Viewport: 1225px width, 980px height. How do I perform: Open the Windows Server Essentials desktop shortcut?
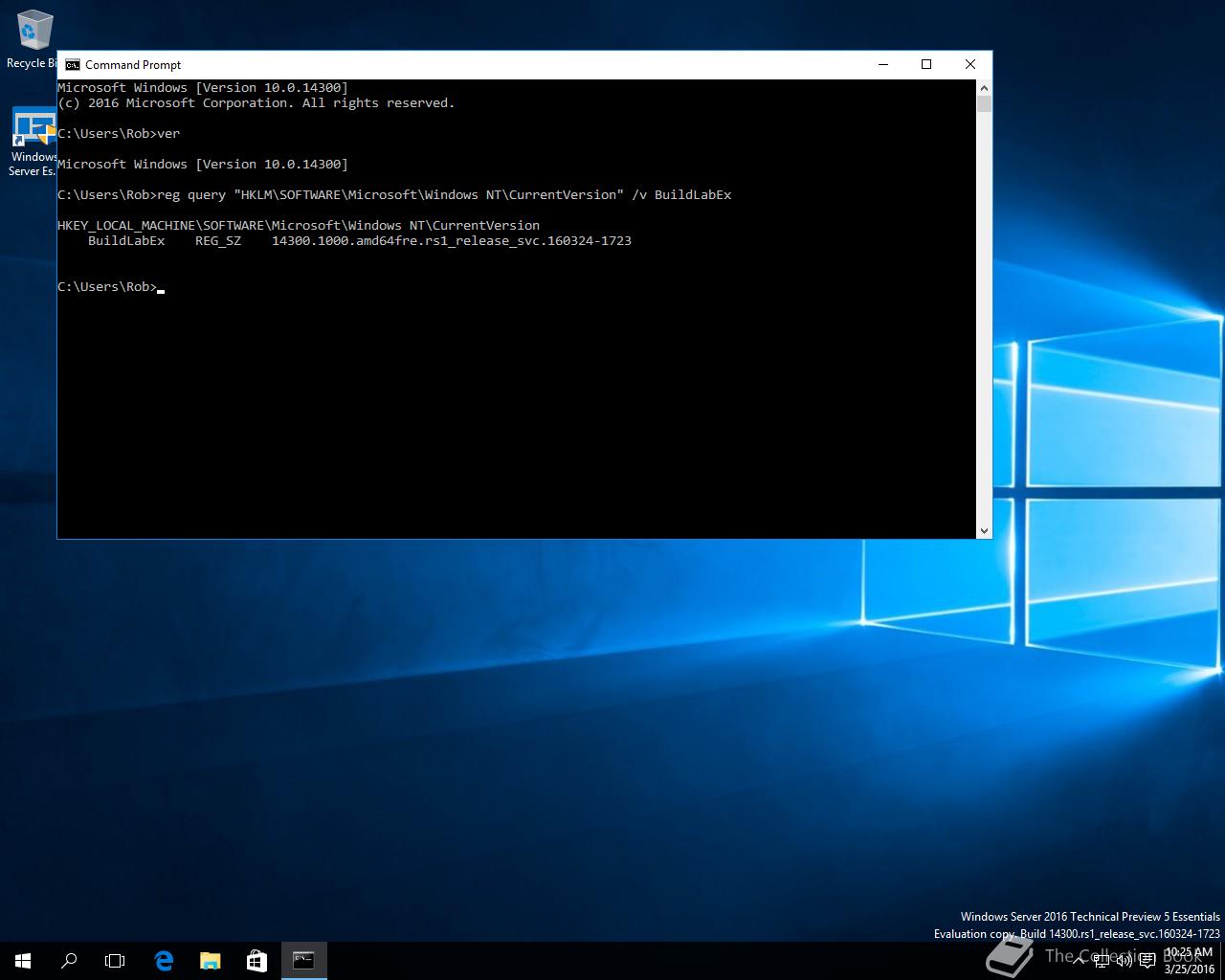(x=31, y=141)
